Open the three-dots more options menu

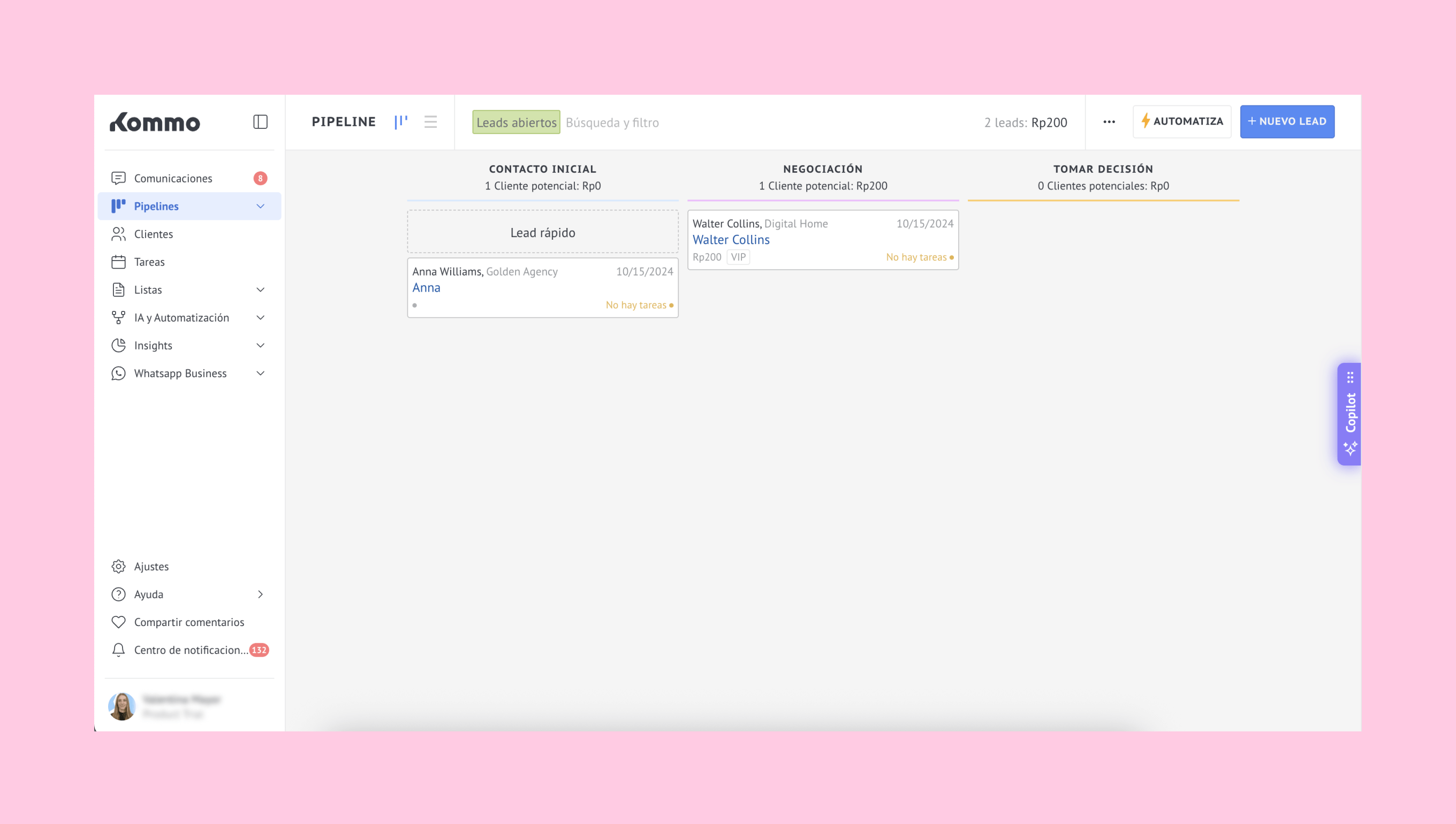[x=1109, y=121]
